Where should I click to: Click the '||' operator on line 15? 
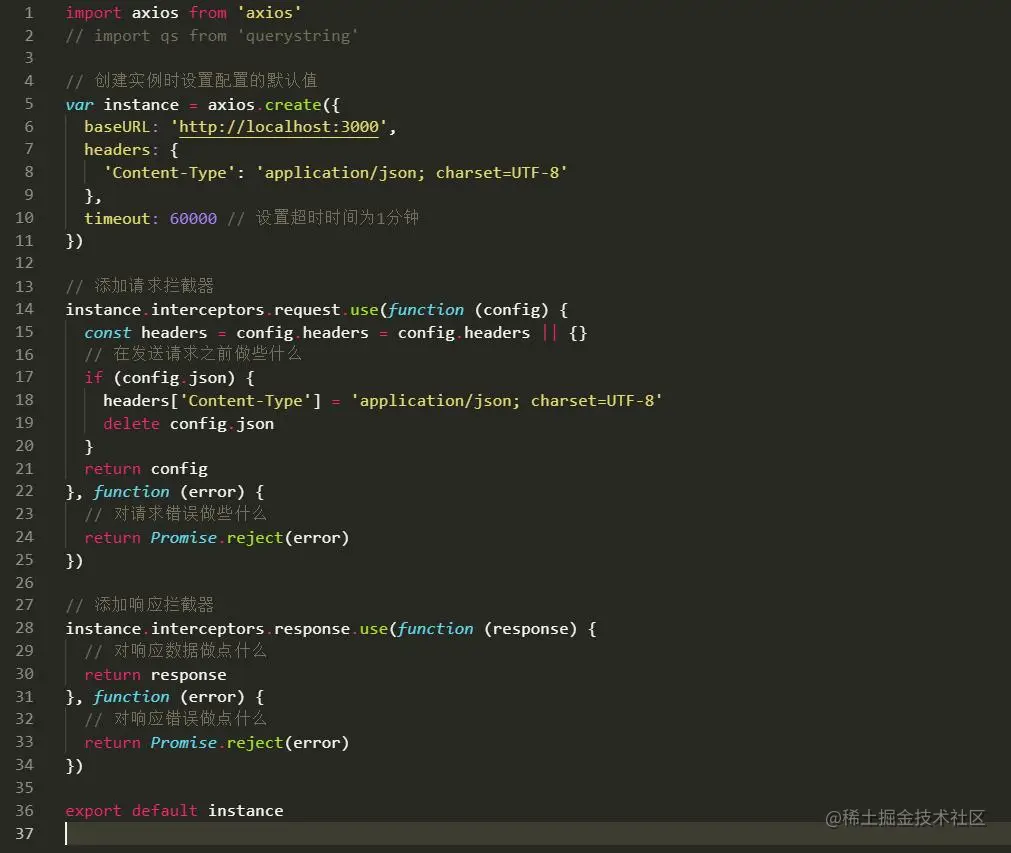click(x=550, y=333)
